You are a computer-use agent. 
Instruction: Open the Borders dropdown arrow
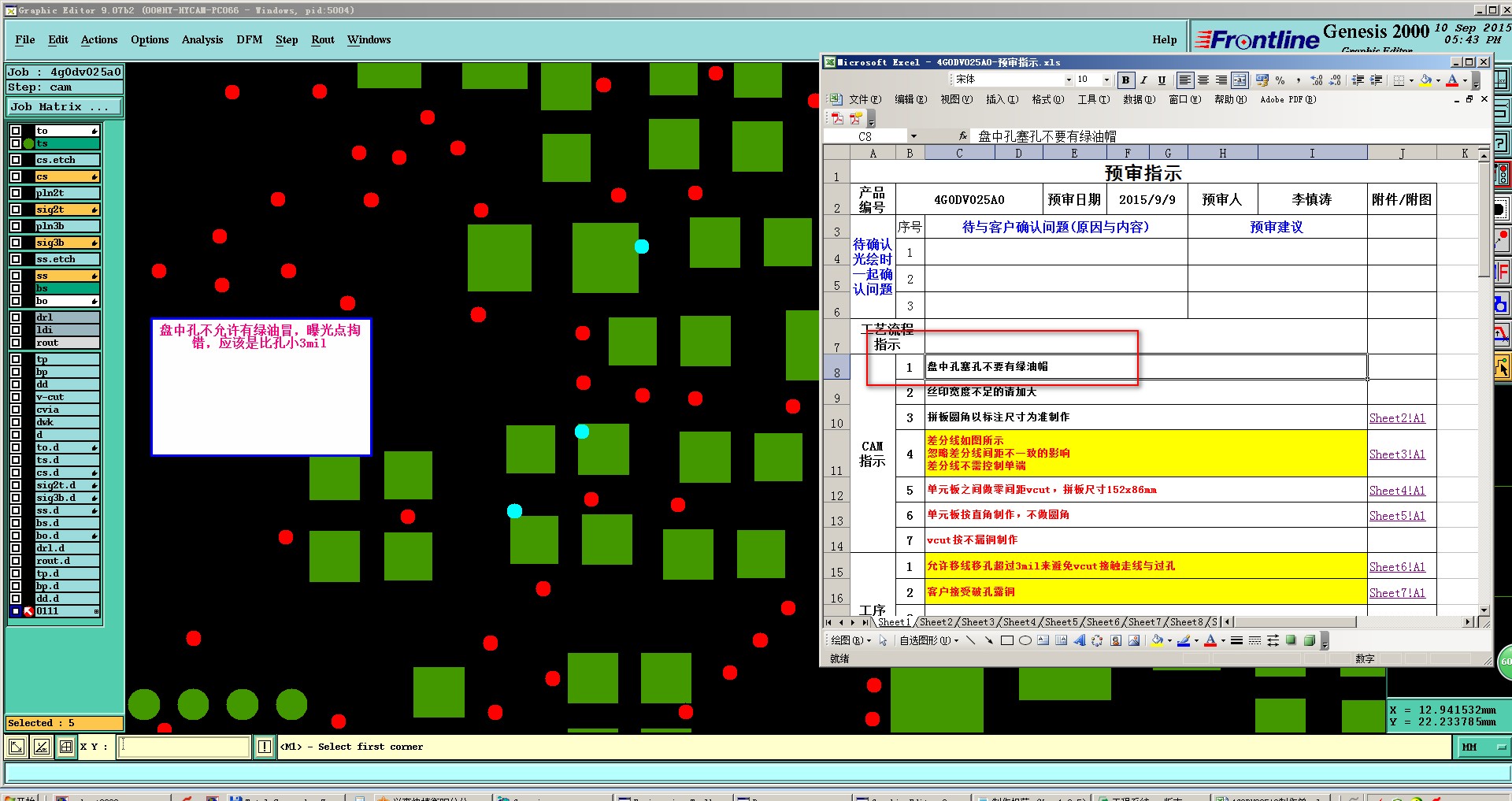(1411, 80)
